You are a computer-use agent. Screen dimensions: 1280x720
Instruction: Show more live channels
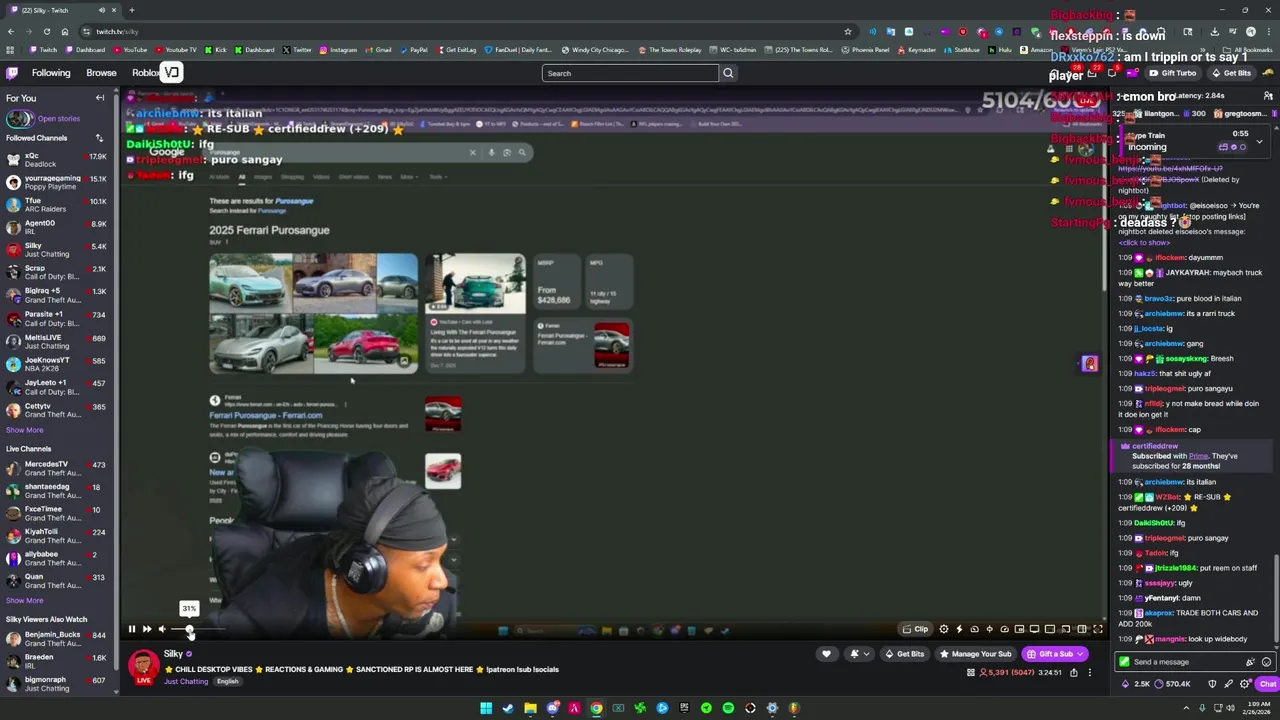click(x=25, y=600)
